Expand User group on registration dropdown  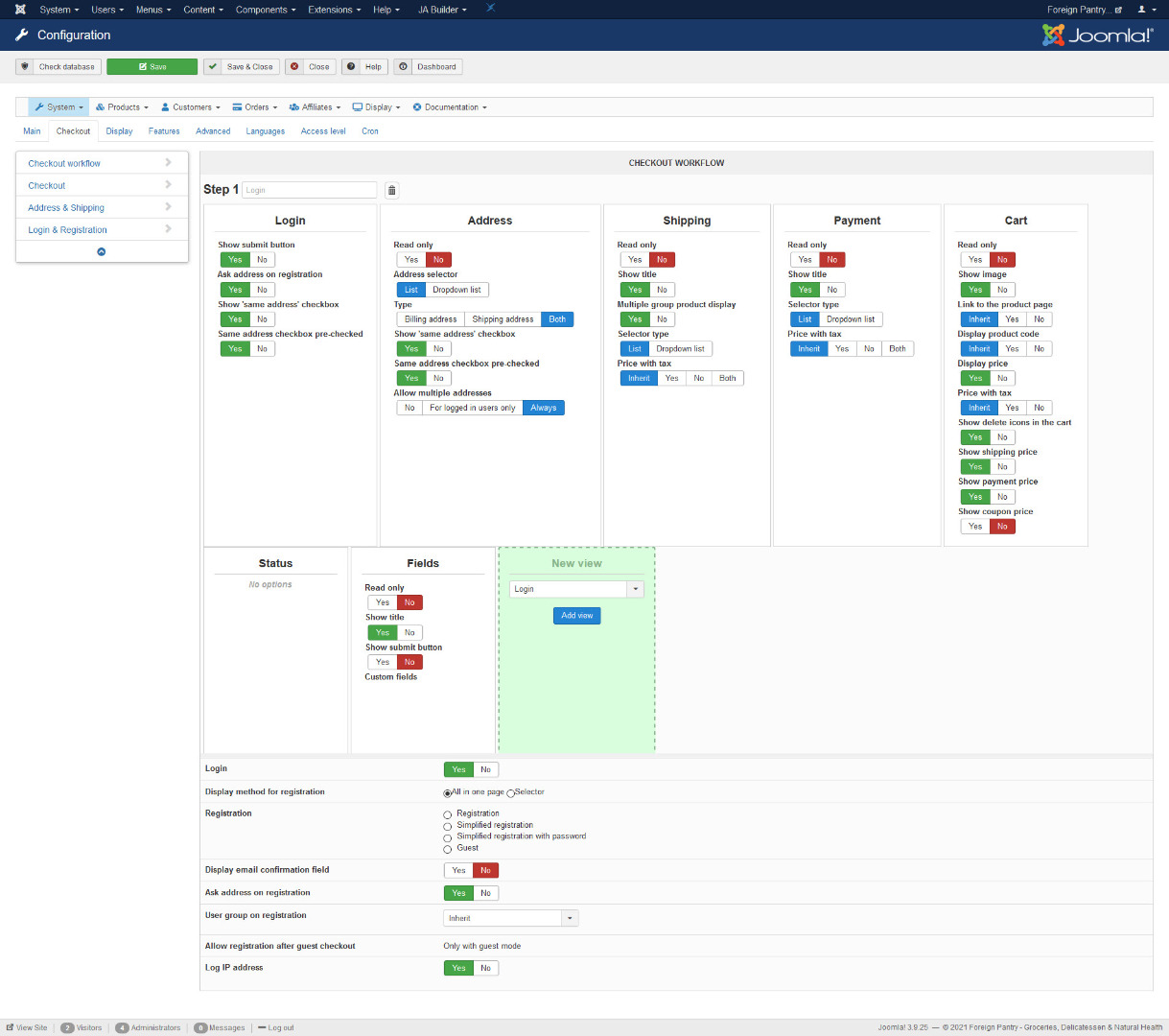point(511,919)
